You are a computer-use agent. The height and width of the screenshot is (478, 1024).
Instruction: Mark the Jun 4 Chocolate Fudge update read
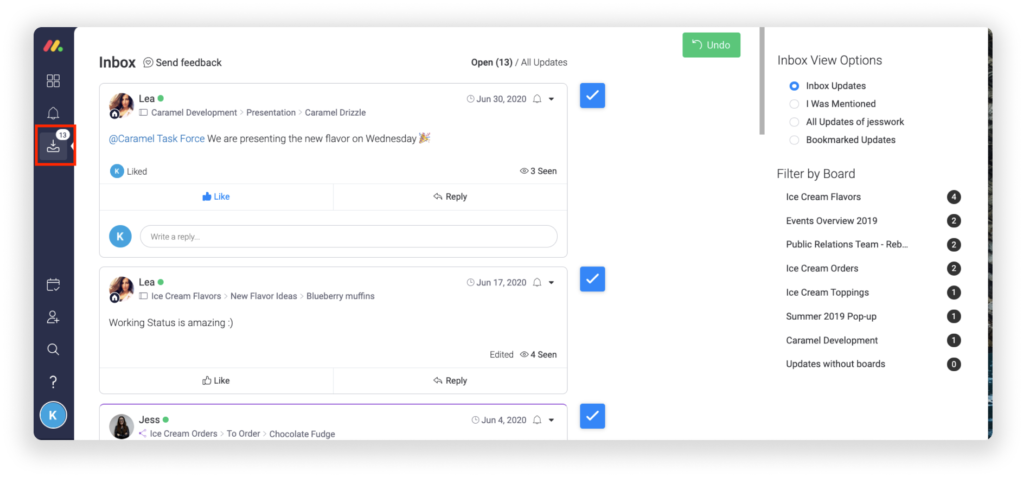pos(592,416)
